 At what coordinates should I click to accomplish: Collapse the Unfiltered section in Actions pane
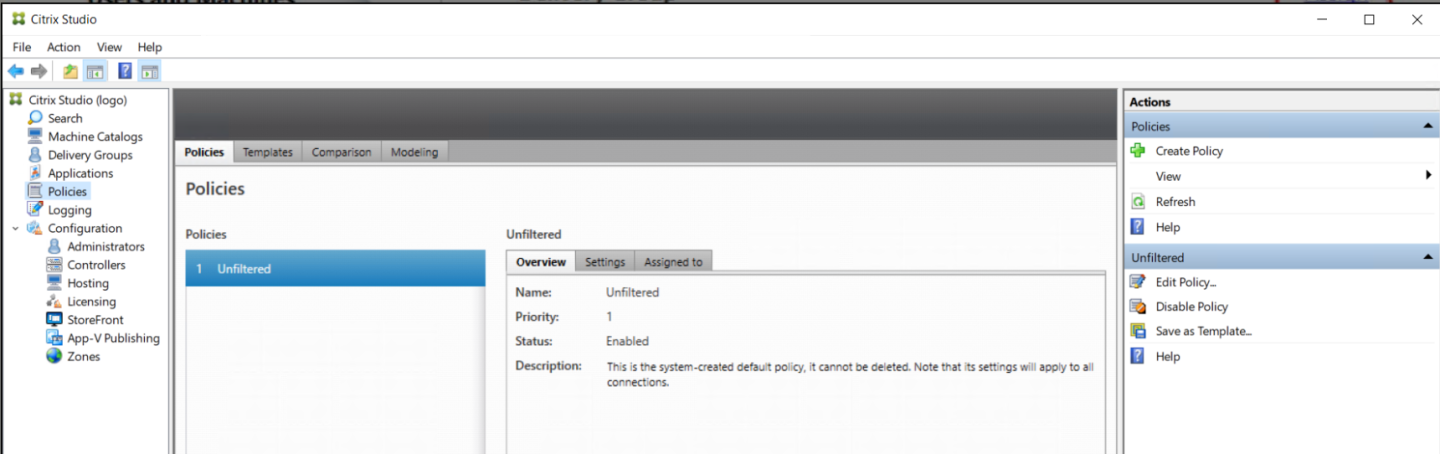coord(1427,258)
